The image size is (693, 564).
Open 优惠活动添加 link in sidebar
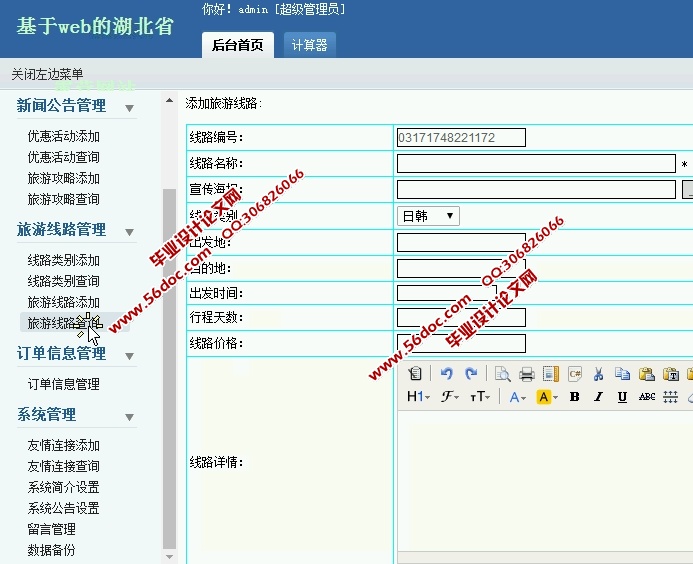point(64,136)
